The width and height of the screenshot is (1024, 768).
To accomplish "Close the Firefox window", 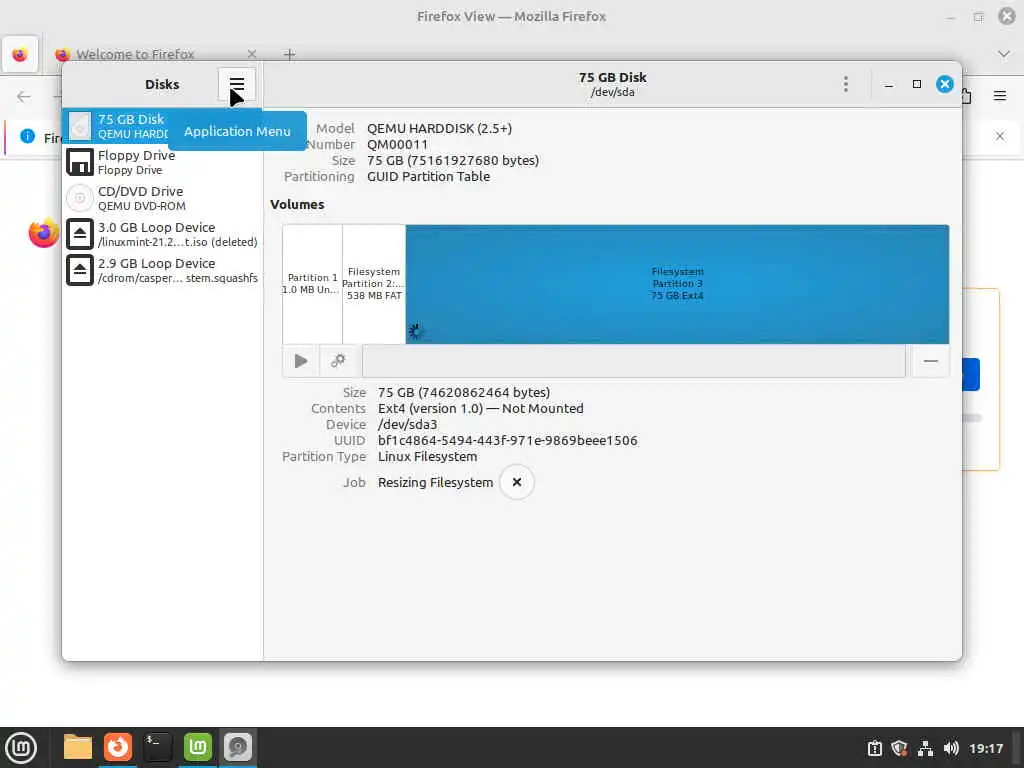I will pyautogui.click(x=1007, y=16).
